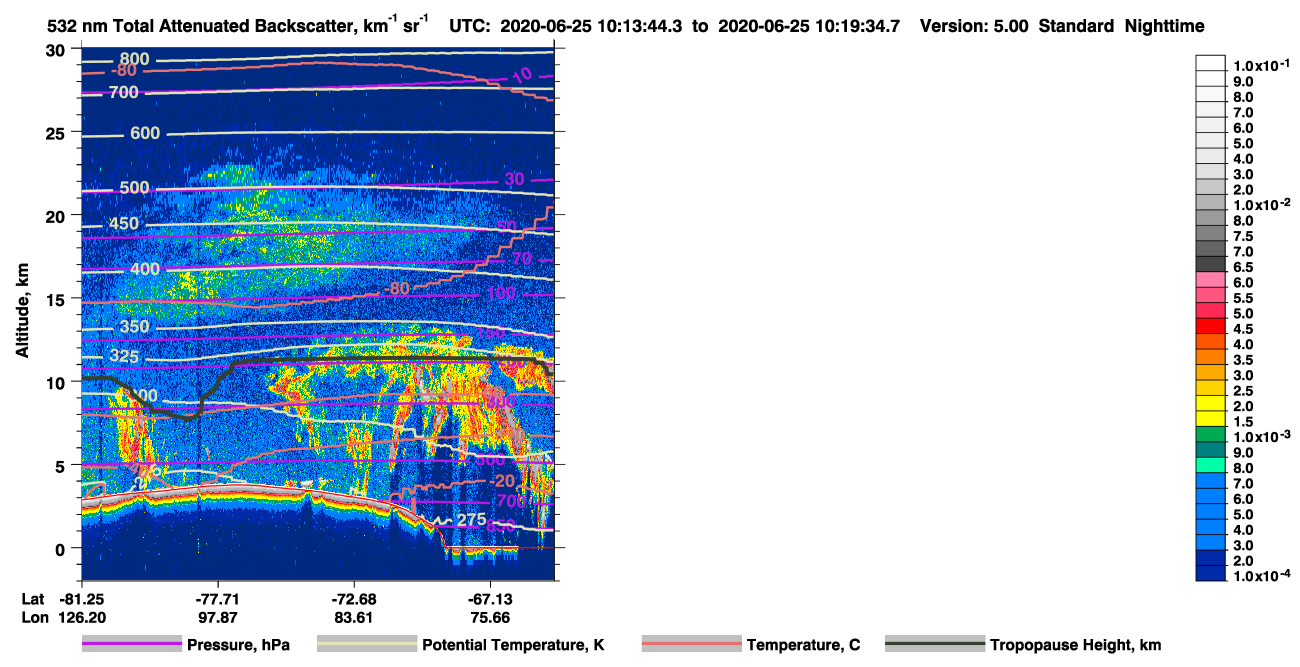1300x667 pixels.
Task: Click the magenta Pressure legend line sample
Action: (131, 645)
